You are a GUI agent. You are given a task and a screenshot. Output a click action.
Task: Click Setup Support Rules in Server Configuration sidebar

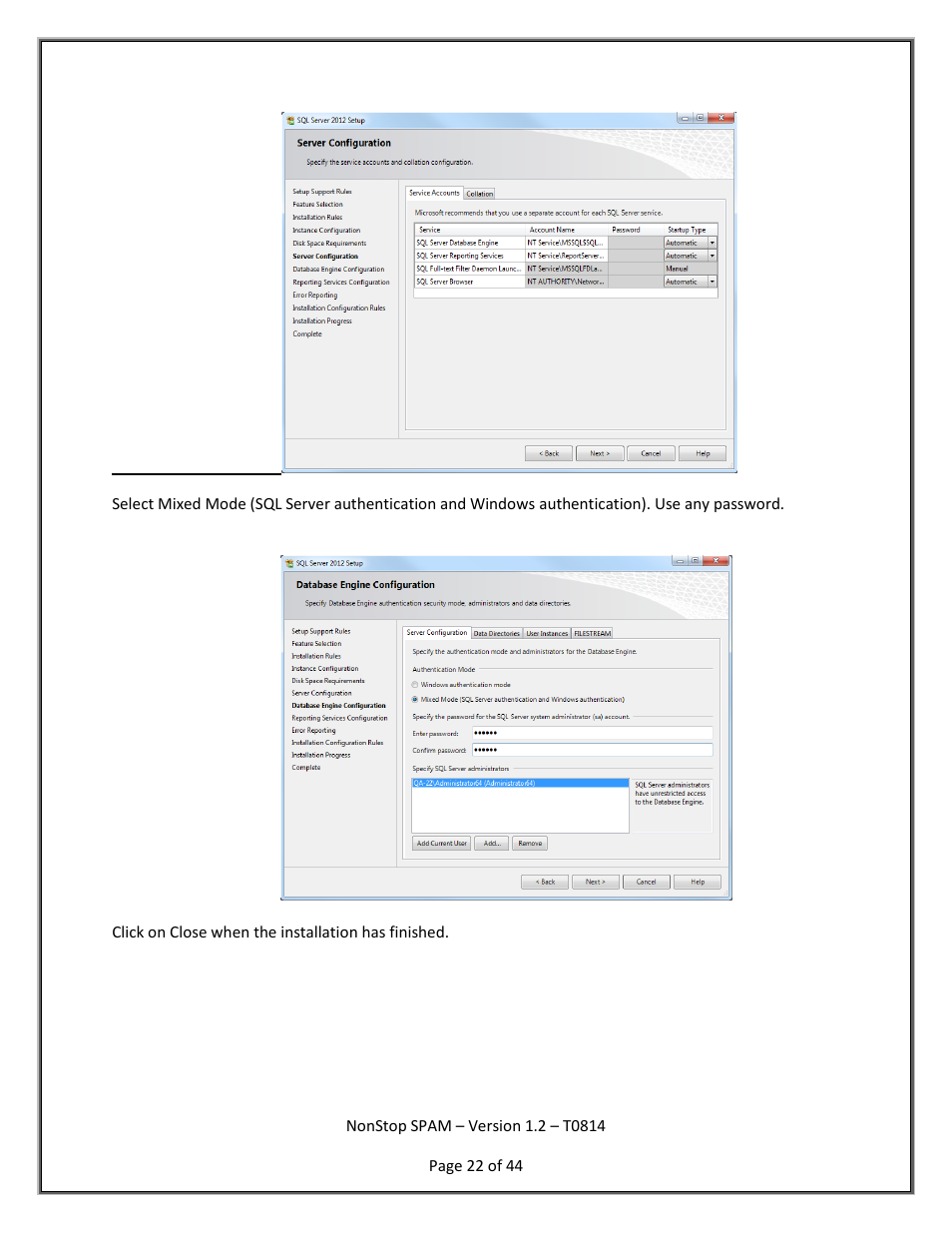point(322,192)
